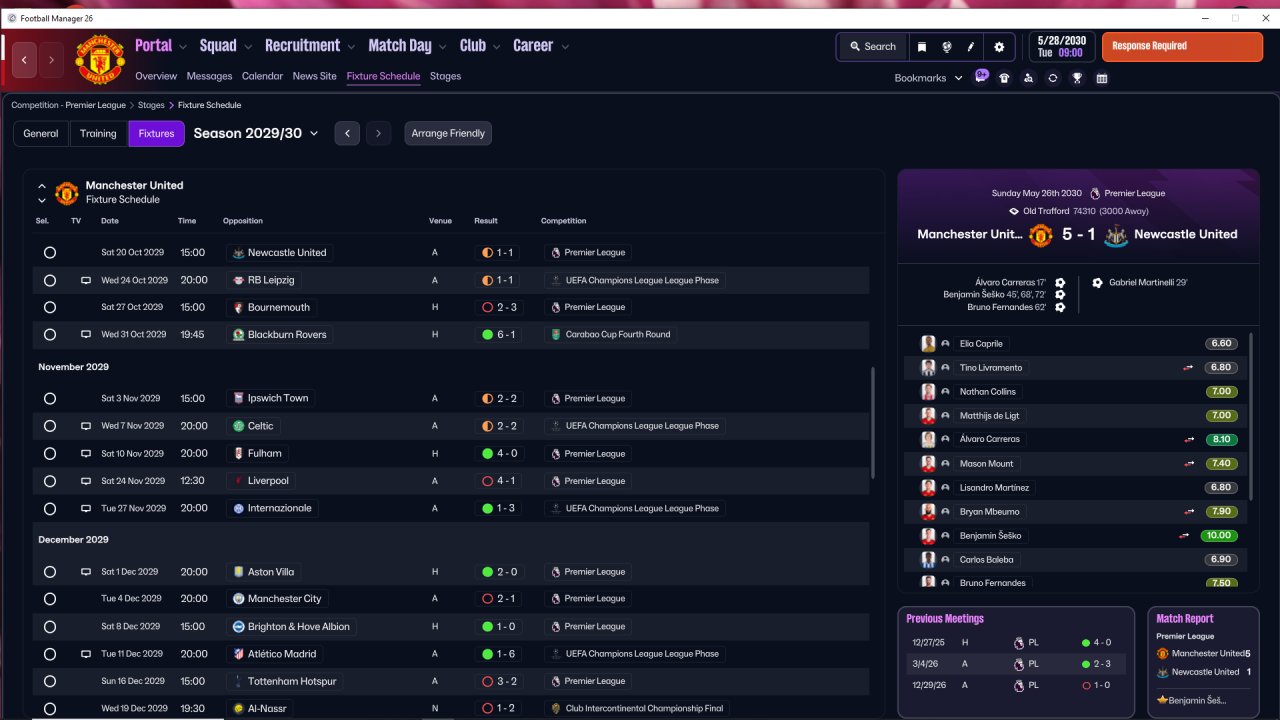Open the Manchester United club crest
The width and height of the screenshot is (1280, 720).
pyautogui.click(x=100, y=60)
